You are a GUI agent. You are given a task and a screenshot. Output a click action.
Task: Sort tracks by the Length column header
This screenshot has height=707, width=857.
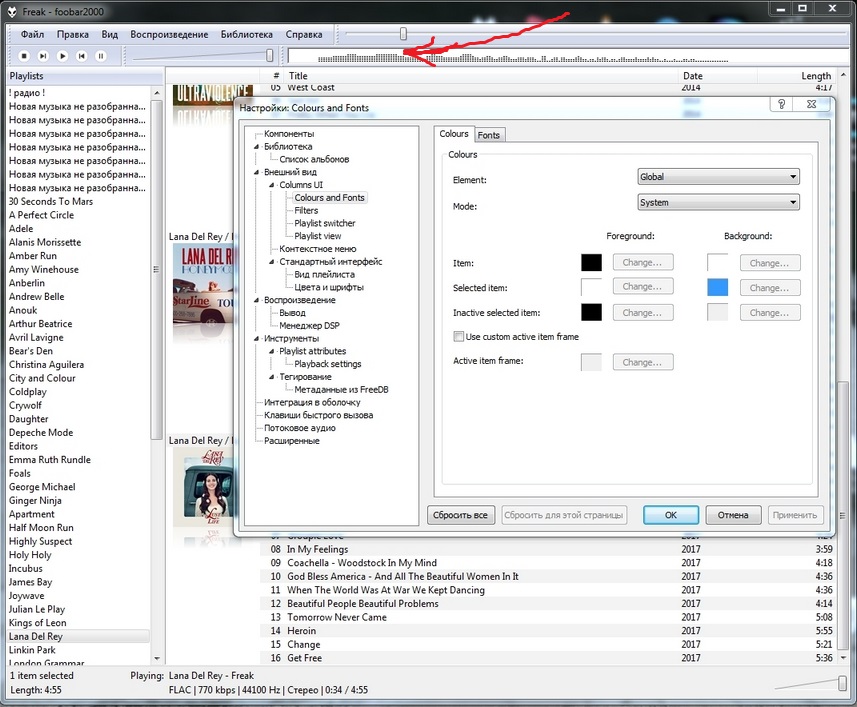pyautogui.click(x=815, y=76)
